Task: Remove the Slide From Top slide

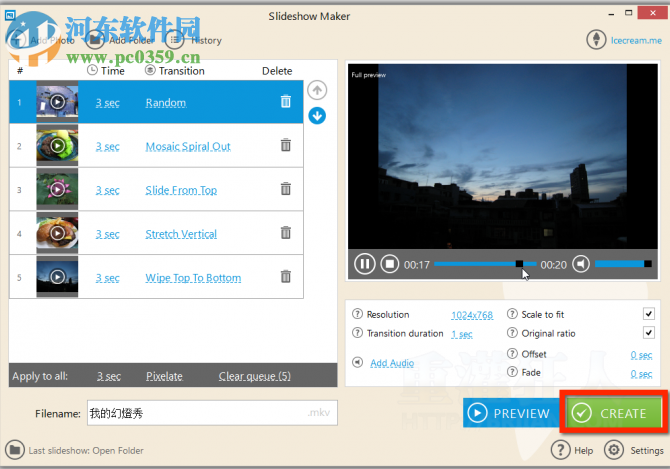Action: tap(285, 189)
